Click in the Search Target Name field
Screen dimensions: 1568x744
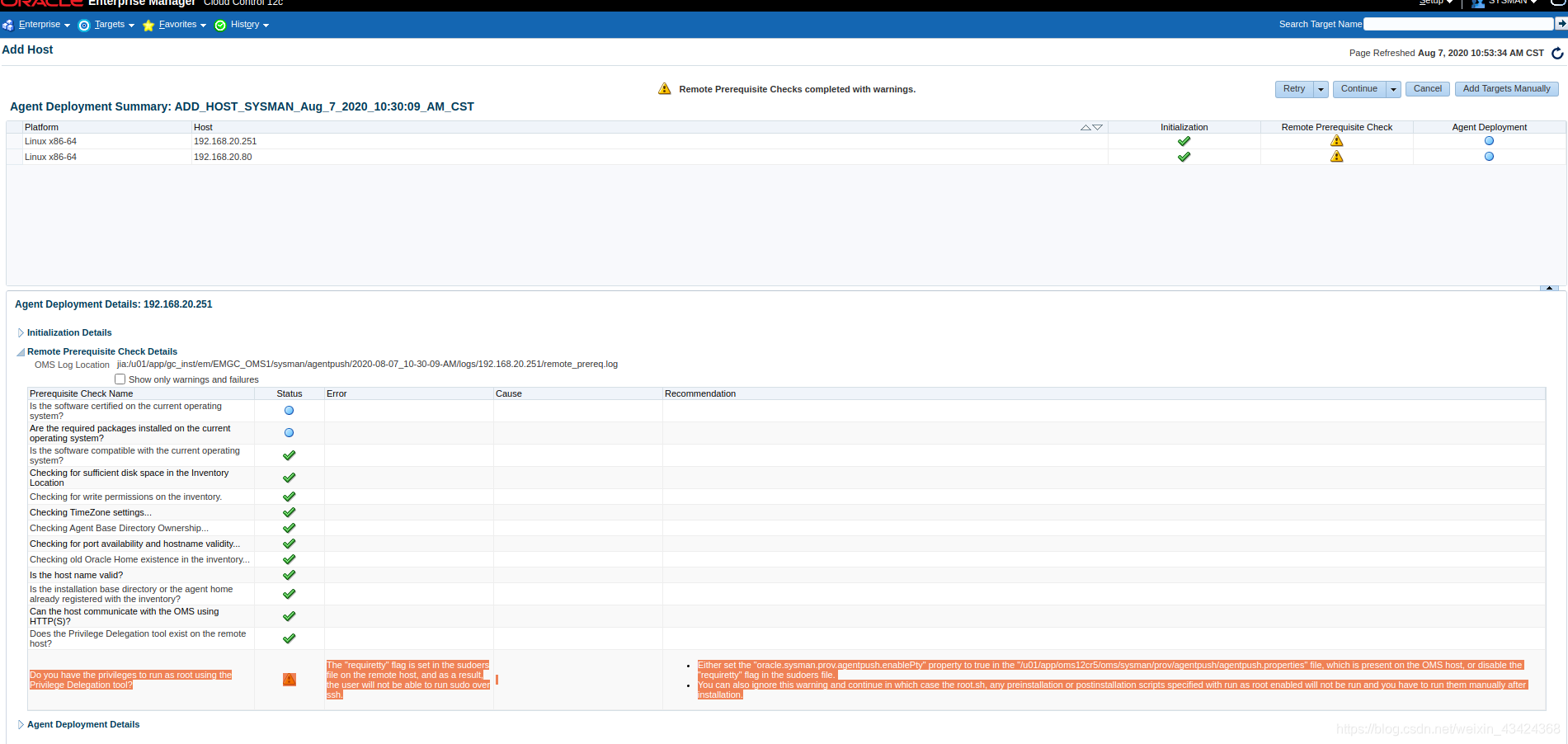[1458, 24]
